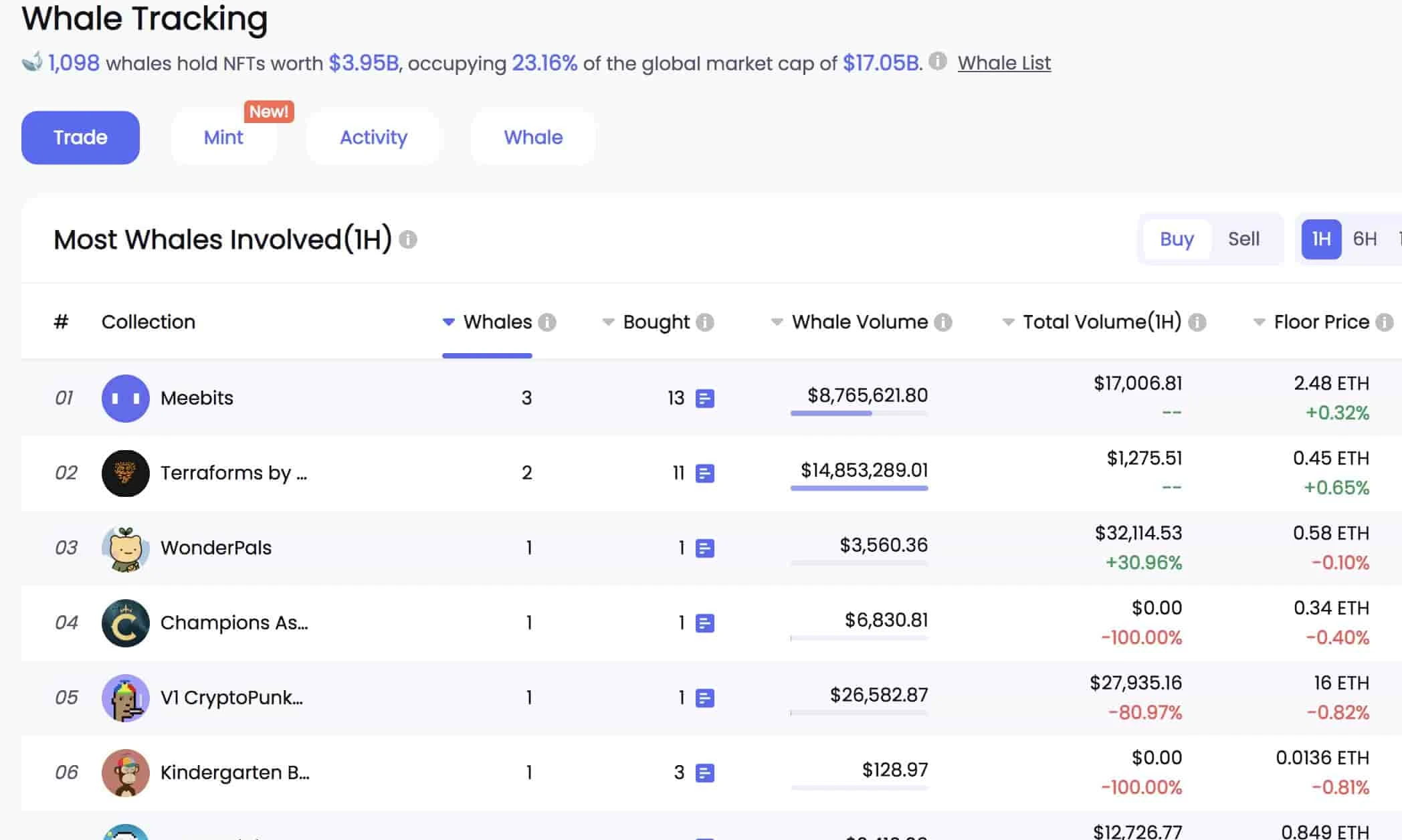Sort by Bought column arrow
The image size is (1402, 840).
tap(608, 322)
